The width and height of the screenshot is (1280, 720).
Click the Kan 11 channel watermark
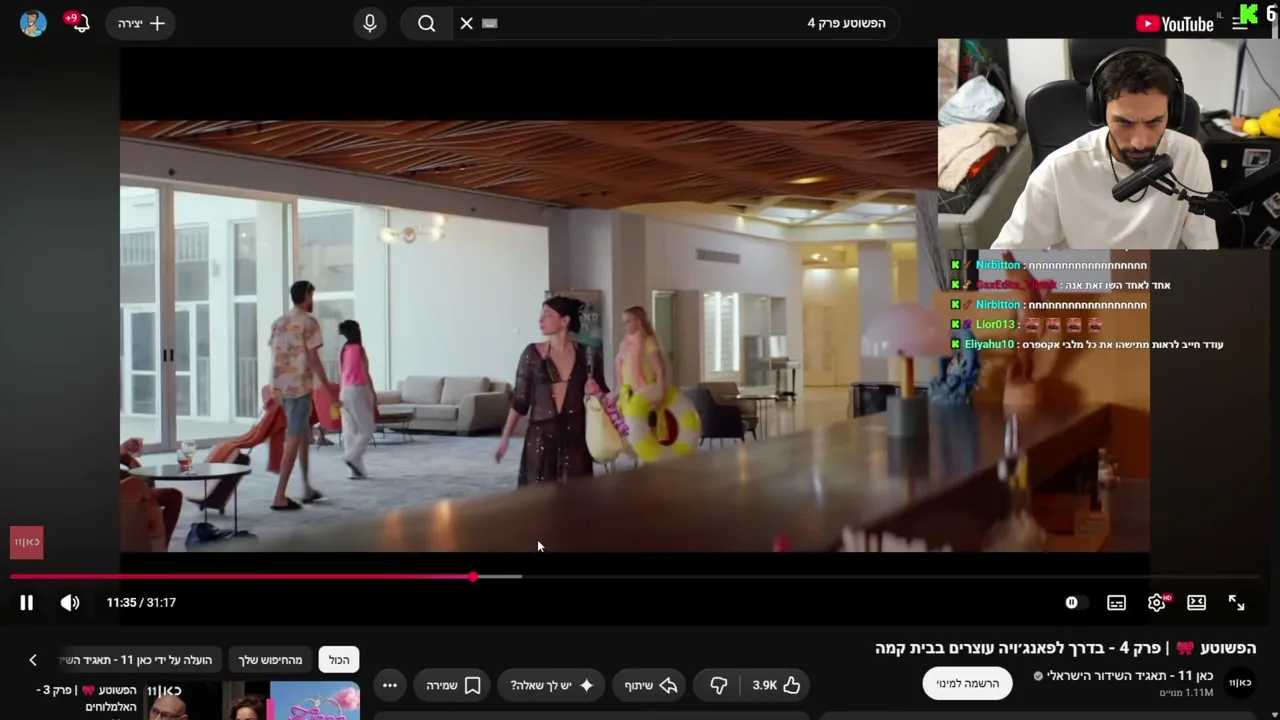[27, 542]
